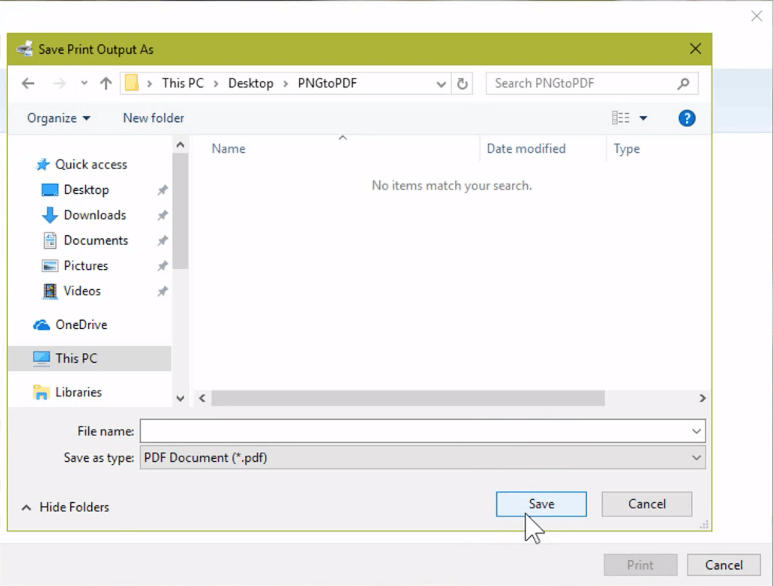Expand the address bar path dropdown
This screenshot has width=773, height=586.
441,84
